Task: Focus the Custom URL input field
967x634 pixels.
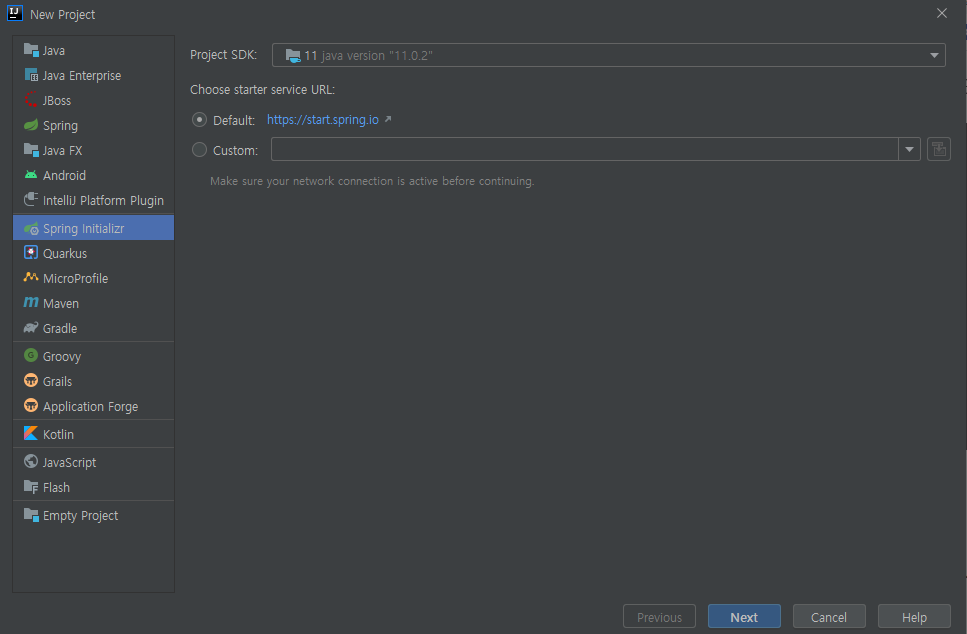Action: click(x=585, y=149)
